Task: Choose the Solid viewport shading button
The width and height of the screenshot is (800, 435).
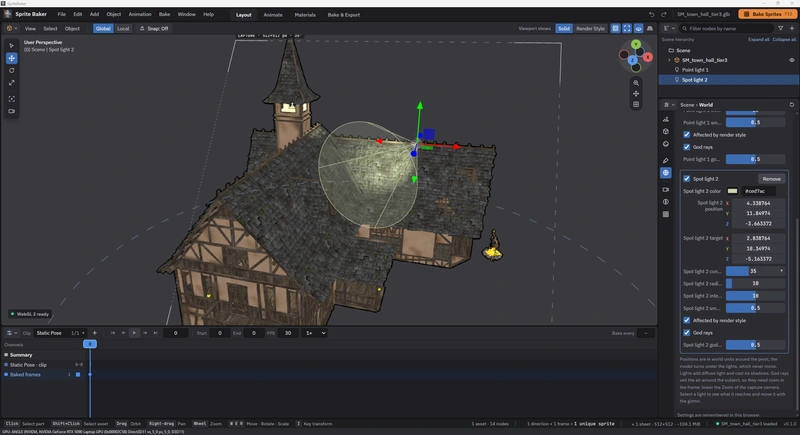Action: coord(564,29)
